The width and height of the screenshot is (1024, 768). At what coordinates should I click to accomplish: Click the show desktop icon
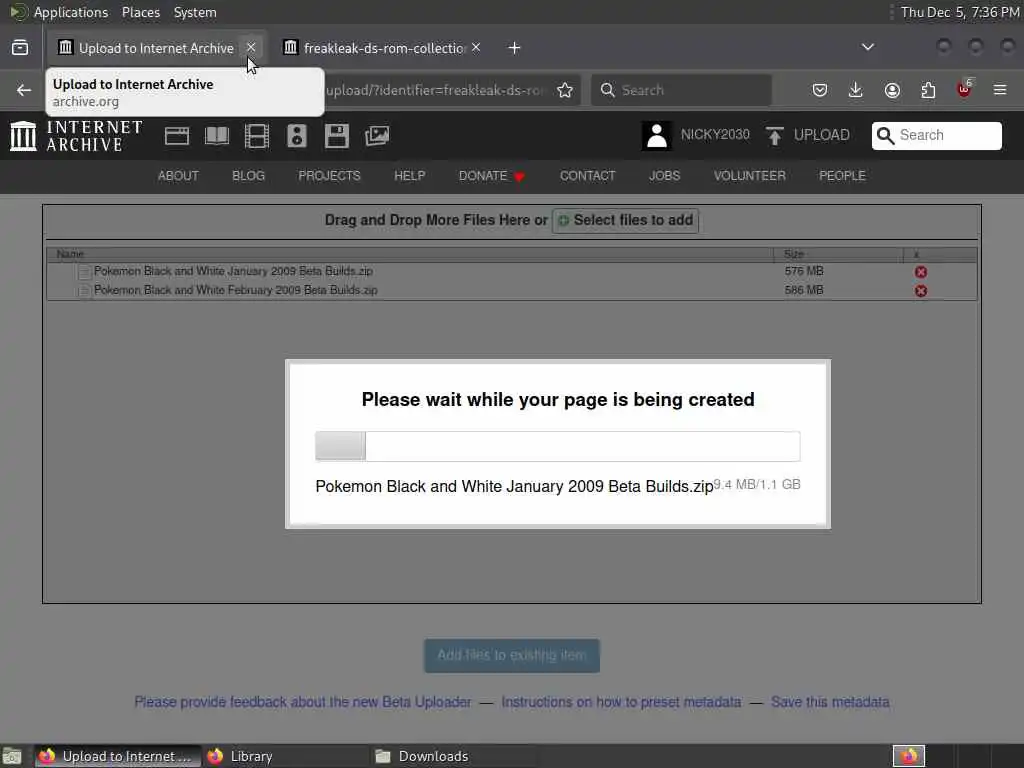(x=12, y=756)
